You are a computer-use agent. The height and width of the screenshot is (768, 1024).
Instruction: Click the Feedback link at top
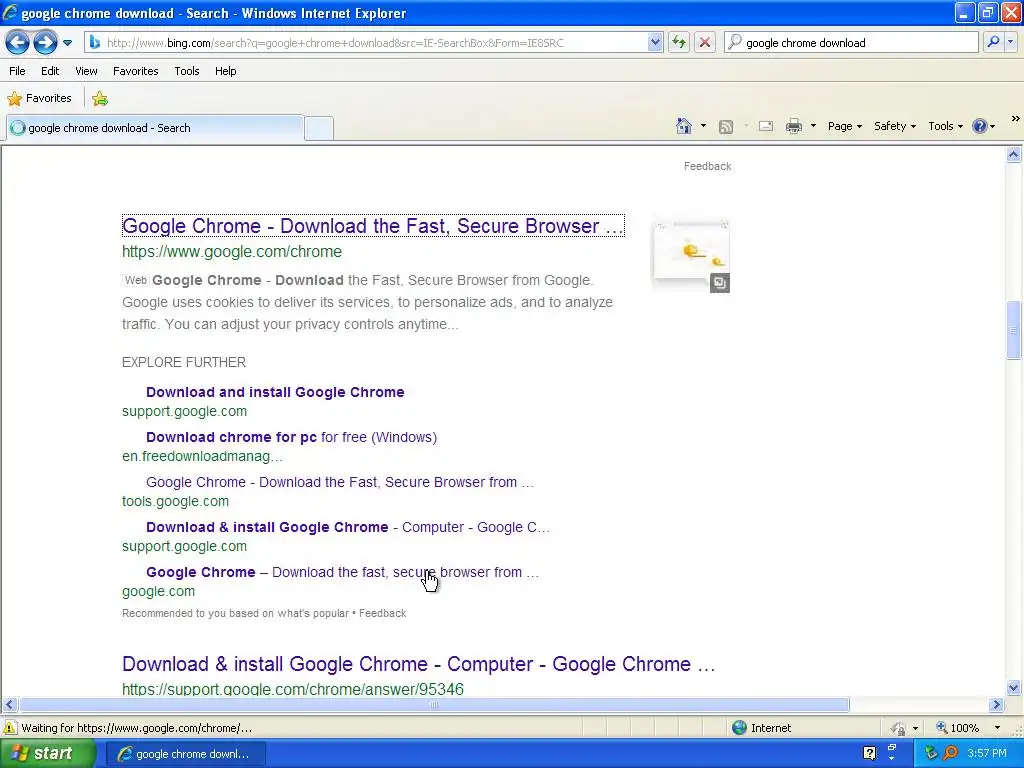(707, 167)
